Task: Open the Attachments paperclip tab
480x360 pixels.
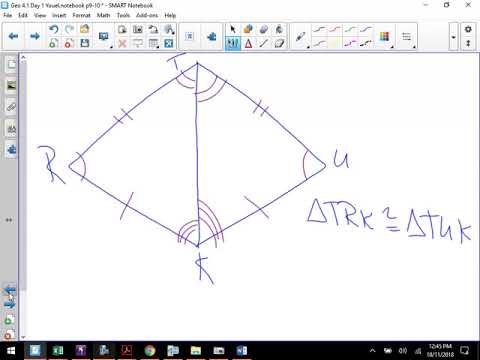Action: tap(11, 107)
